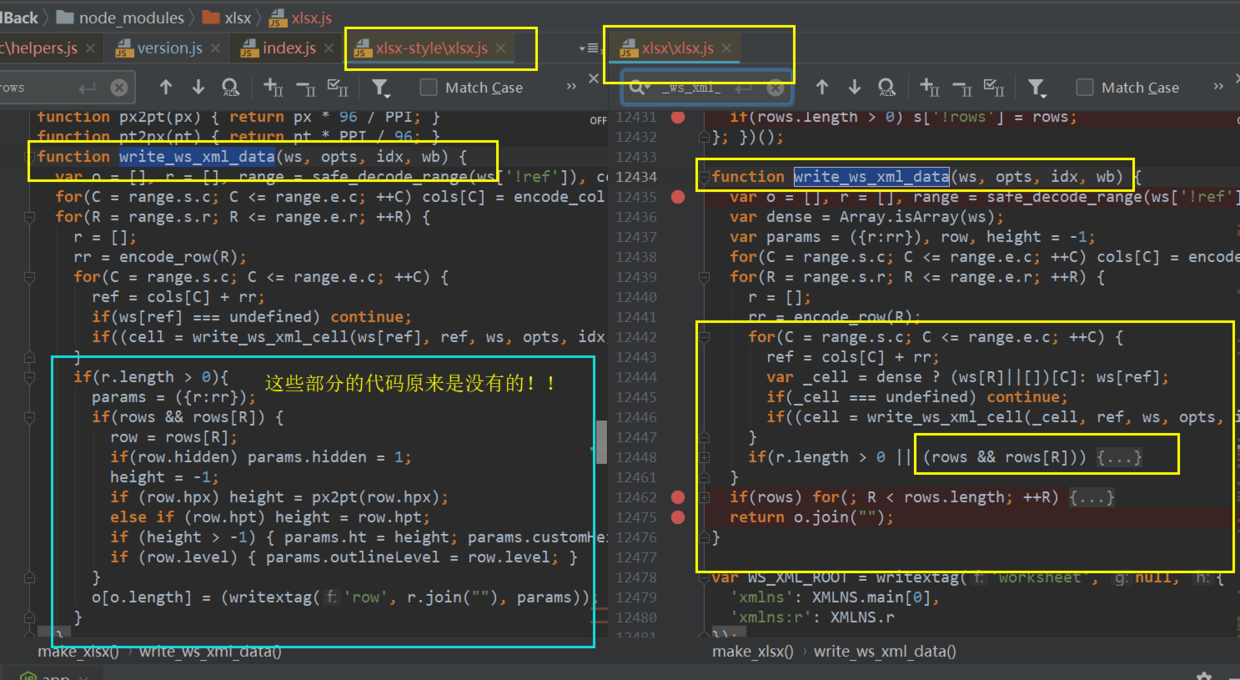The image size is (1240, 680).
Task: Toggle breakpoint on line 12462
Action: pyautogui.click(x=678, y=497)
